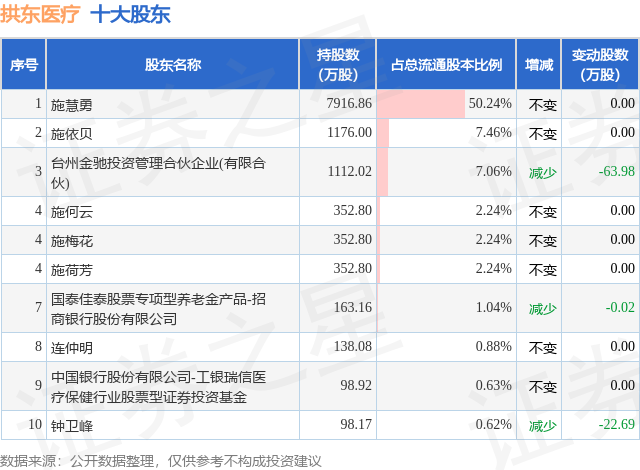
Task: Click the 变动股数(万股) column header
Action: pos(600,64)
